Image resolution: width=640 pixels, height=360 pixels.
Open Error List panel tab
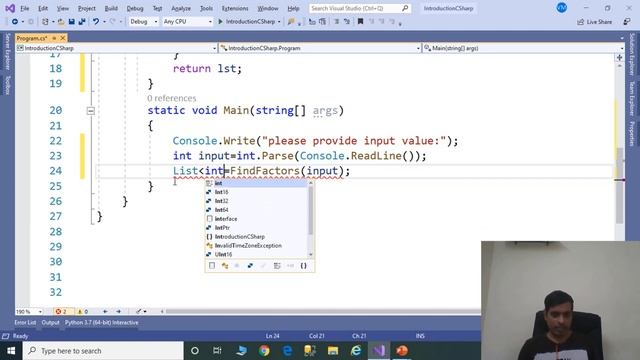click(x=25, y=322)
